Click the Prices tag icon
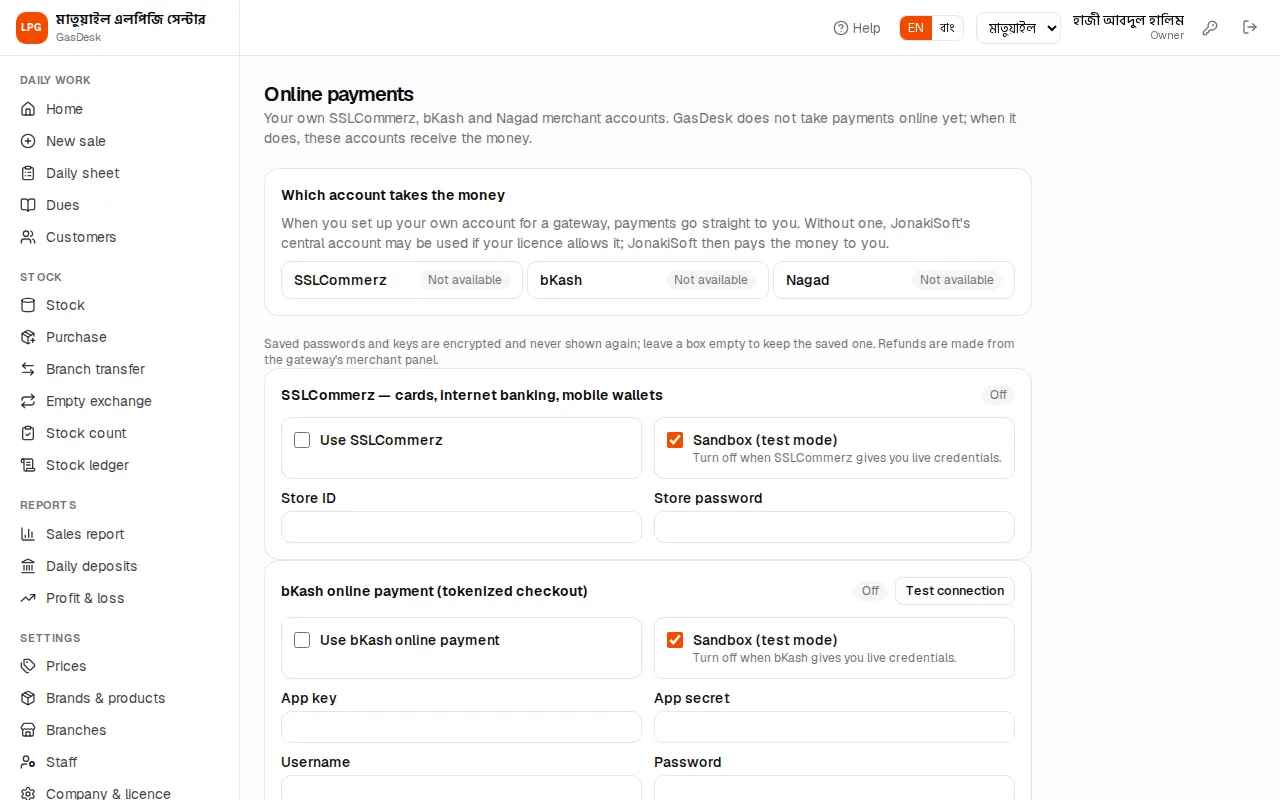This screenshot has height=800, width=1280. click(28, 666)
